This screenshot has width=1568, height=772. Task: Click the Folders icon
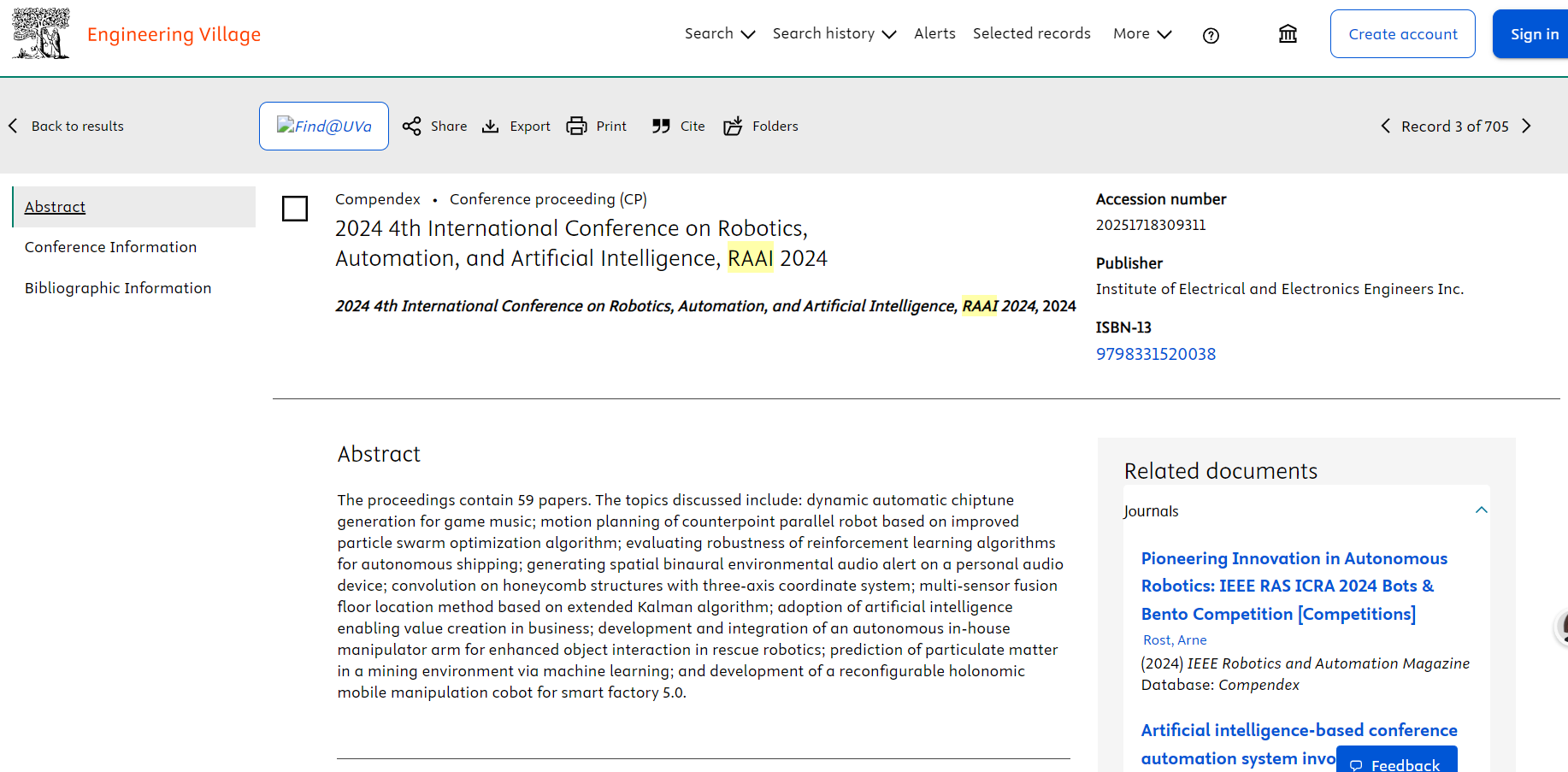pyautogui.click(x=733, y=126)
